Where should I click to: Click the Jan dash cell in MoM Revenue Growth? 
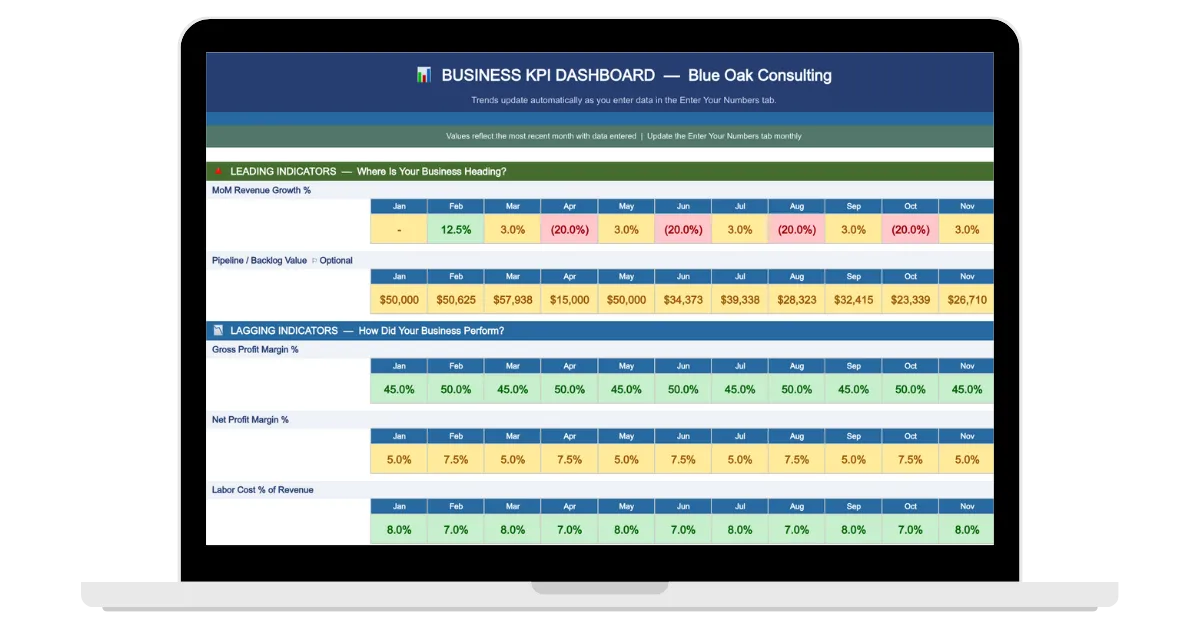(399, 229)
